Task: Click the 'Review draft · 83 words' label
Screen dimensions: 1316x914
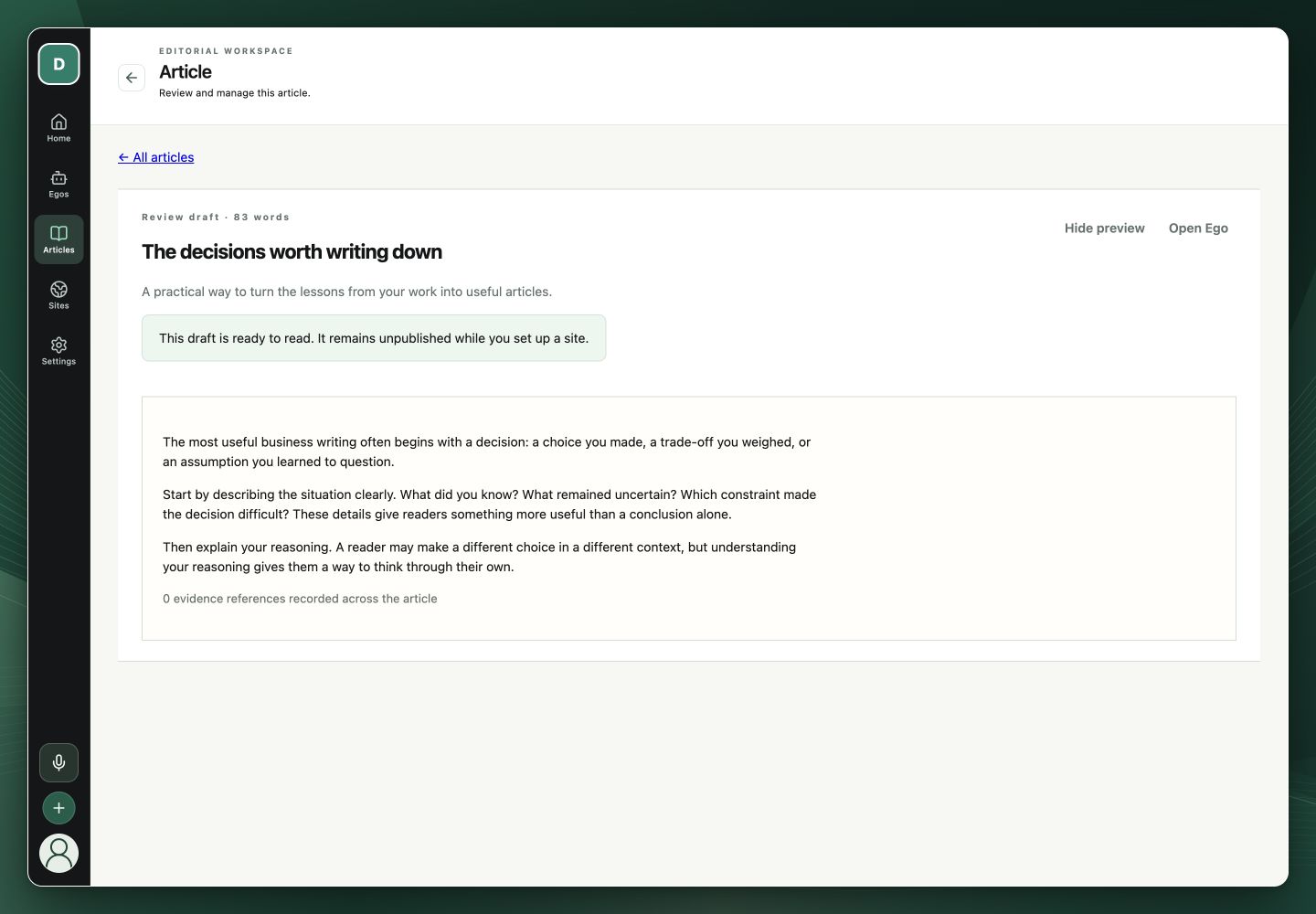Action: point(216,218)
